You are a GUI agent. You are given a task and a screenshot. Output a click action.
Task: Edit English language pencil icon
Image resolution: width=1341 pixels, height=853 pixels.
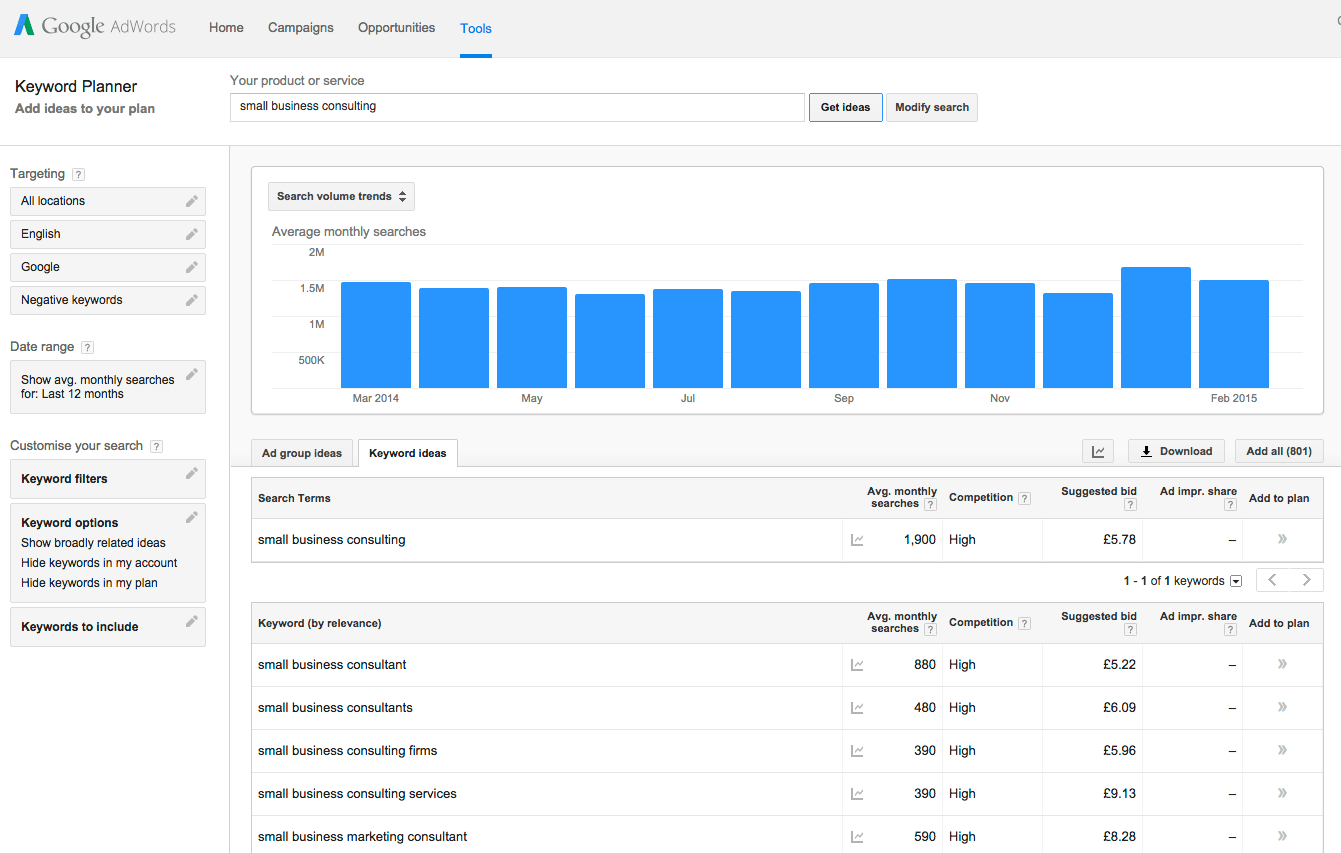191,234
